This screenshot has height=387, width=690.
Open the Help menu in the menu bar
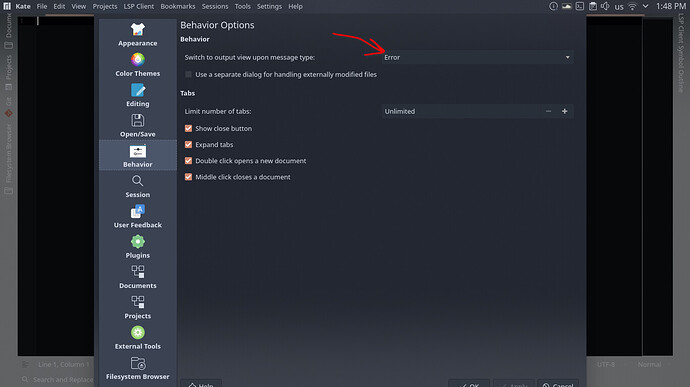[x=295, y=6]
